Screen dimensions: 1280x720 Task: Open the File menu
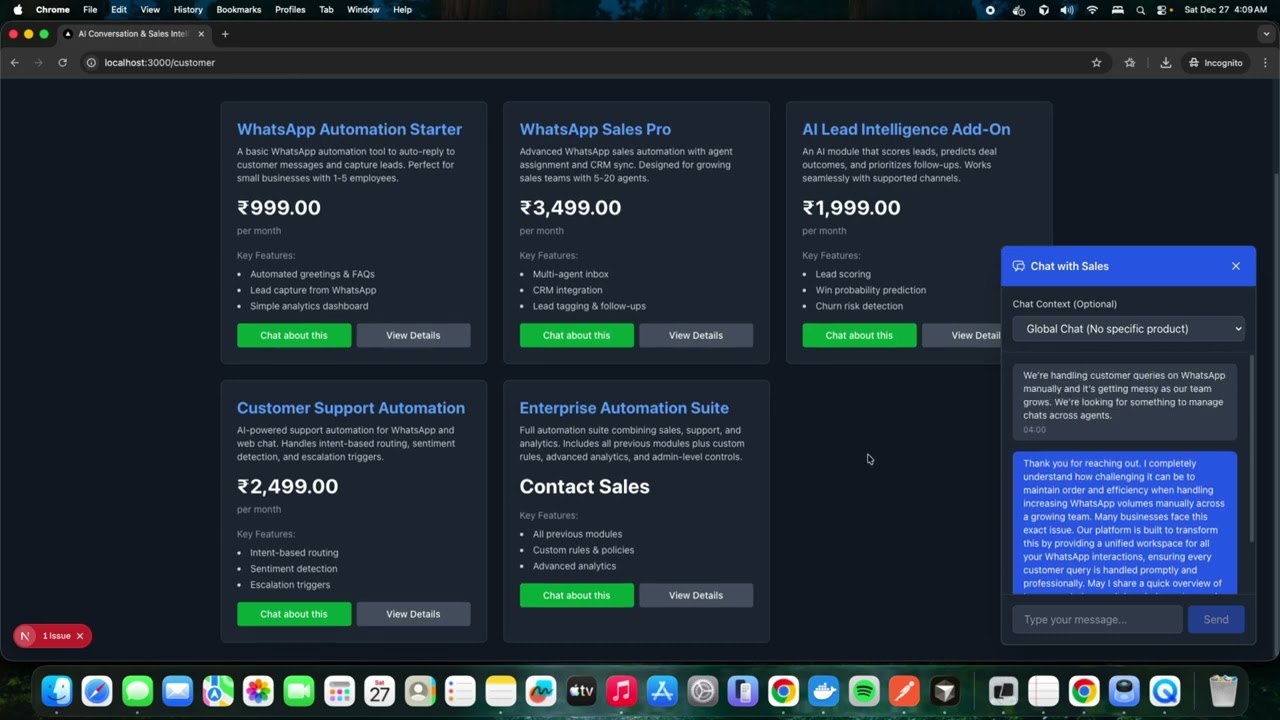coord(90,9)
